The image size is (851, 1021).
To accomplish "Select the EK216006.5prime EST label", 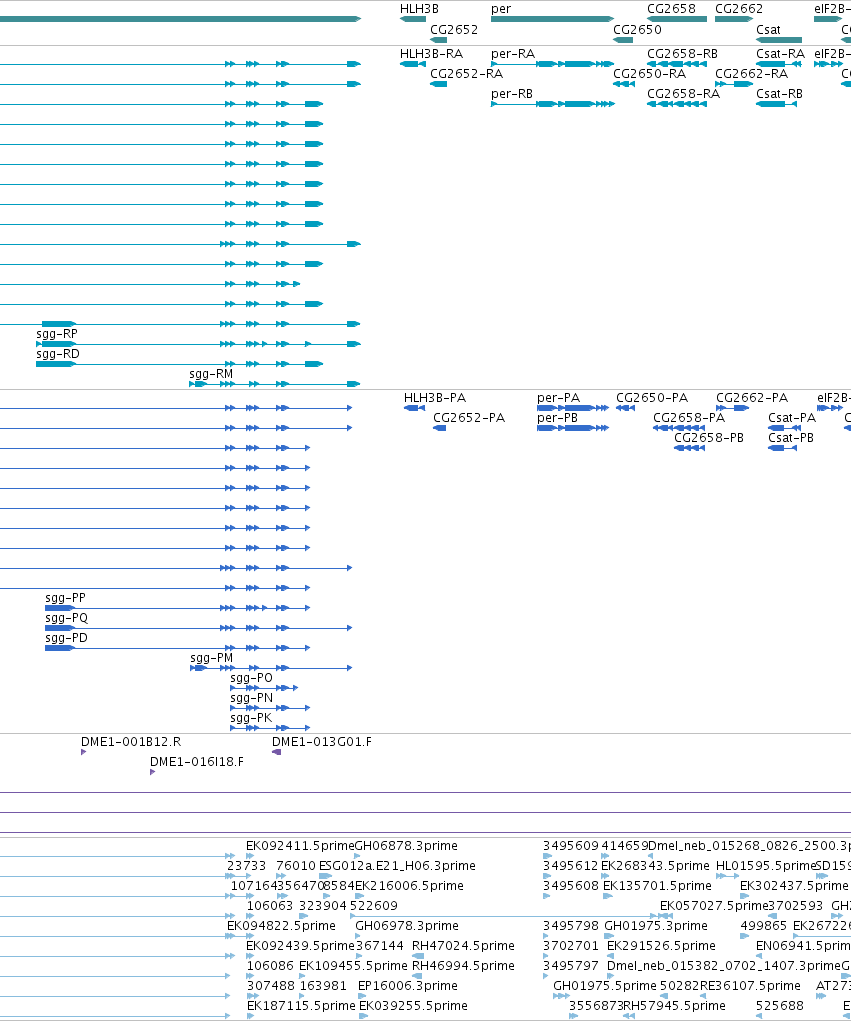I will pos(409,886).
